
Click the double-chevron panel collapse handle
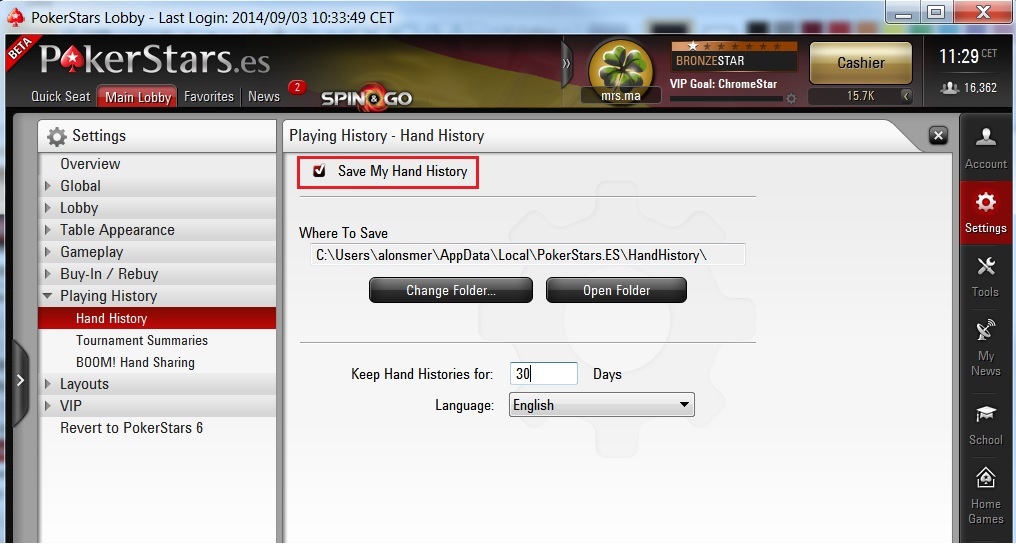point(566,63)
